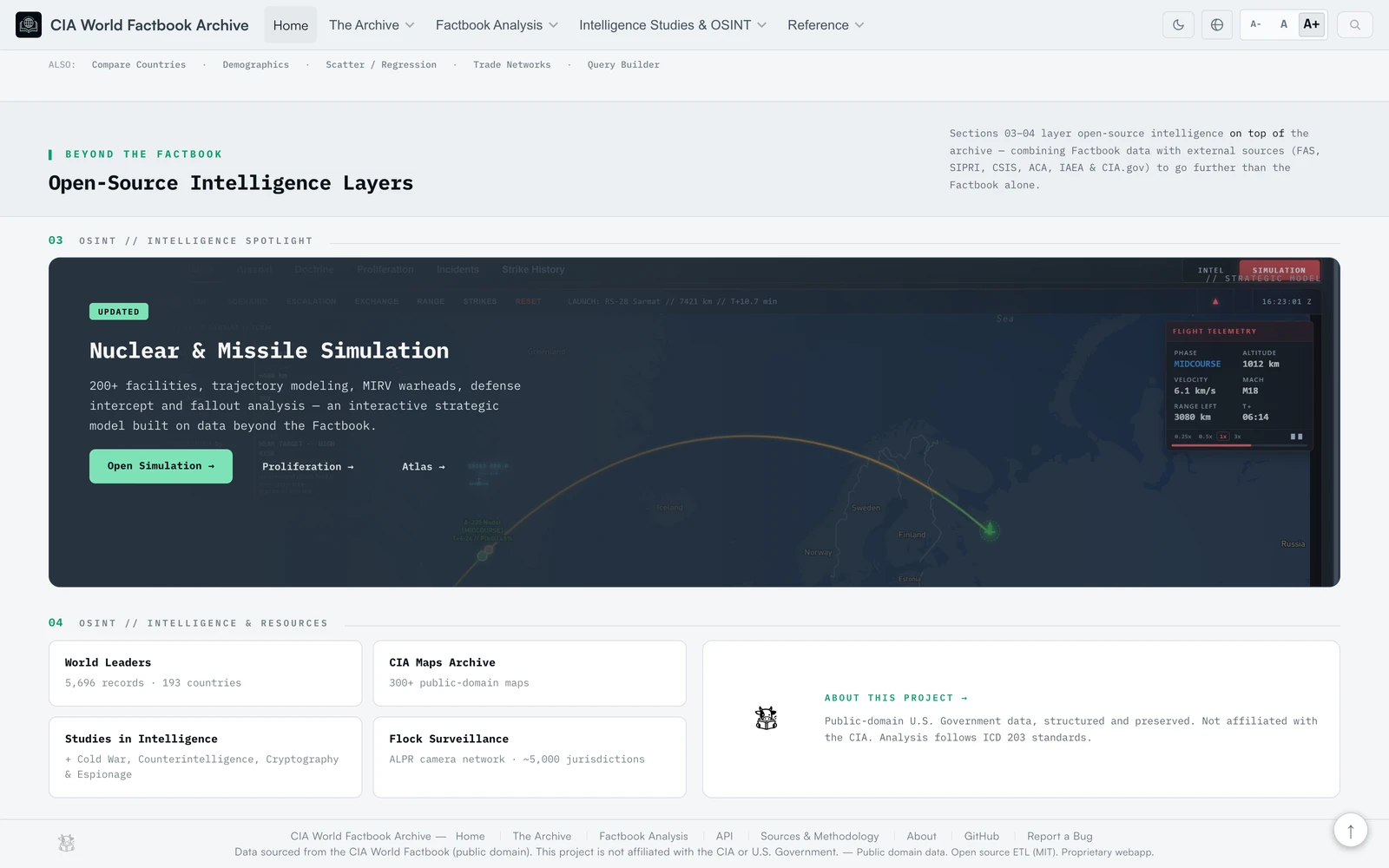Open the footer API link
This screenshot has height=868, width=1389.
coord(724,837)
